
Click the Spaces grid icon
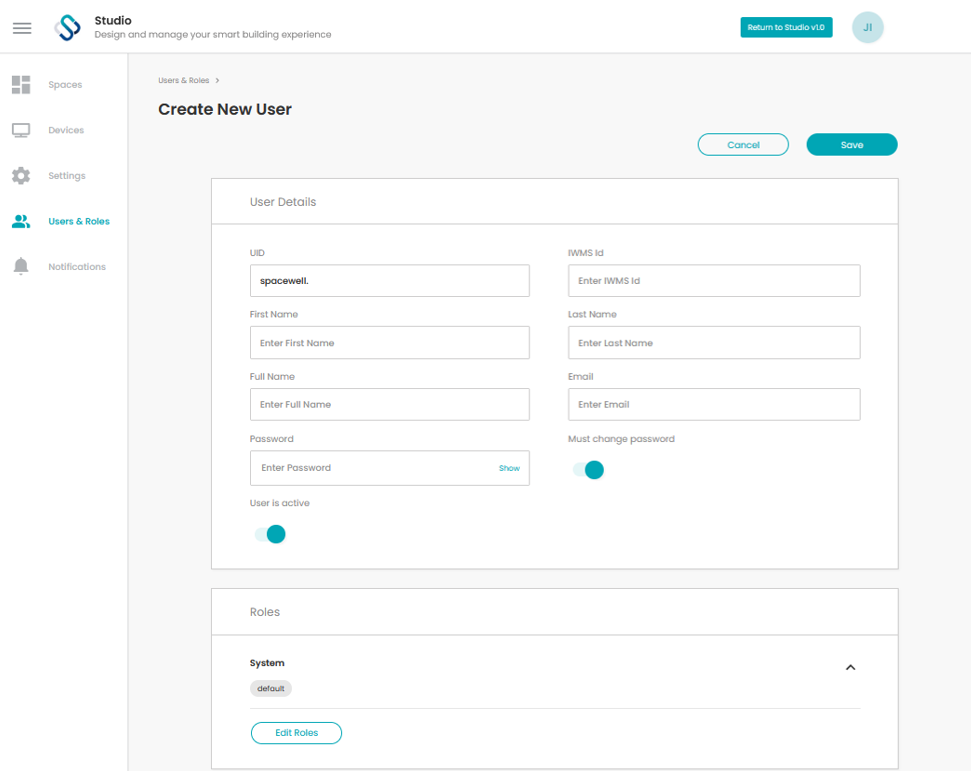[x=21, y=85]
